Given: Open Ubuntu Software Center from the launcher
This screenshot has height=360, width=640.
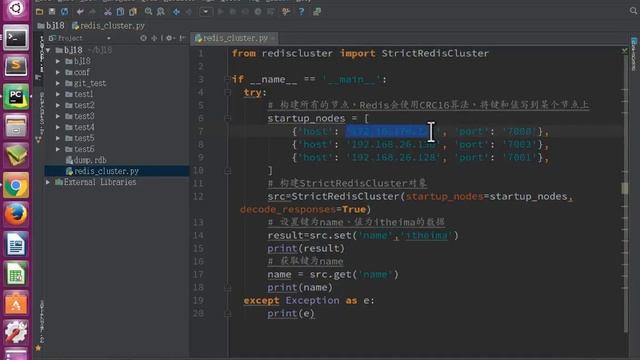Looking at the screenshot, I should [16, 304].
